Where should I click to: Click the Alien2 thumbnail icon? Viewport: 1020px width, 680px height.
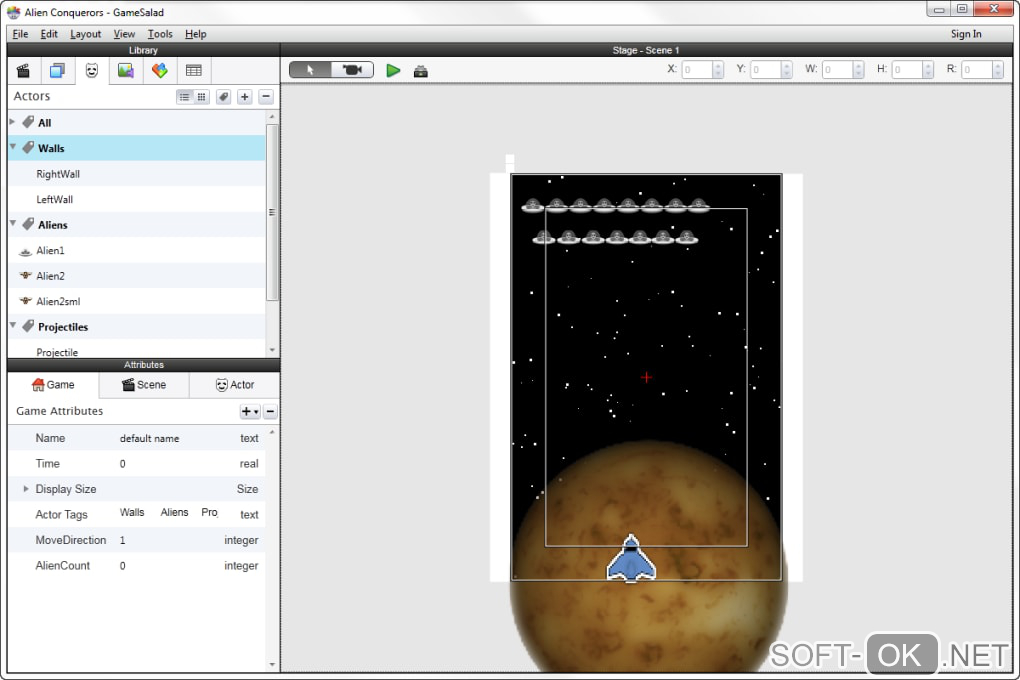(25, 275)
